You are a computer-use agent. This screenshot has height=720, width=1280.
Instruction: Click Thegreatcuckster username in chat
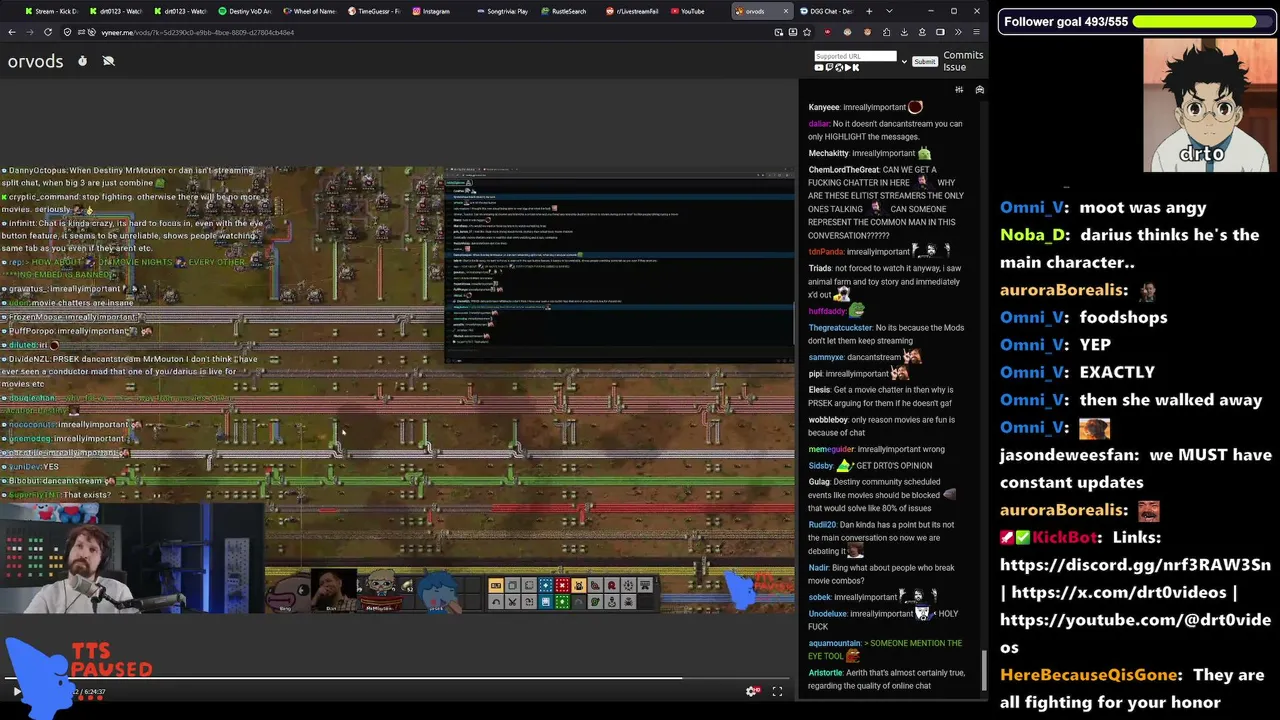(840, 328)
